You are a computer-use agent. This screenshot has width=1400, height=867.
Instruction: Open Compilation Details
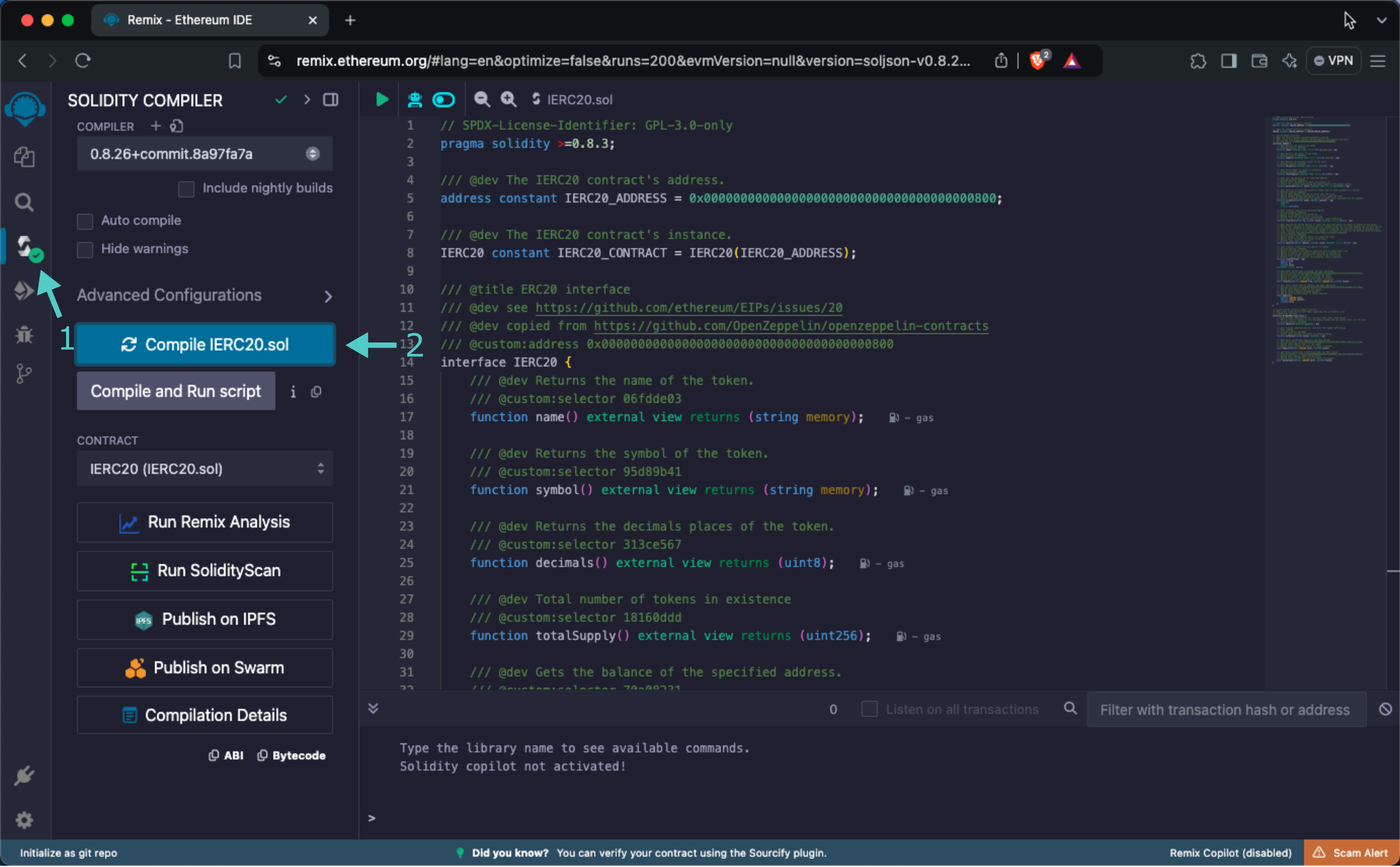point(204,715)
